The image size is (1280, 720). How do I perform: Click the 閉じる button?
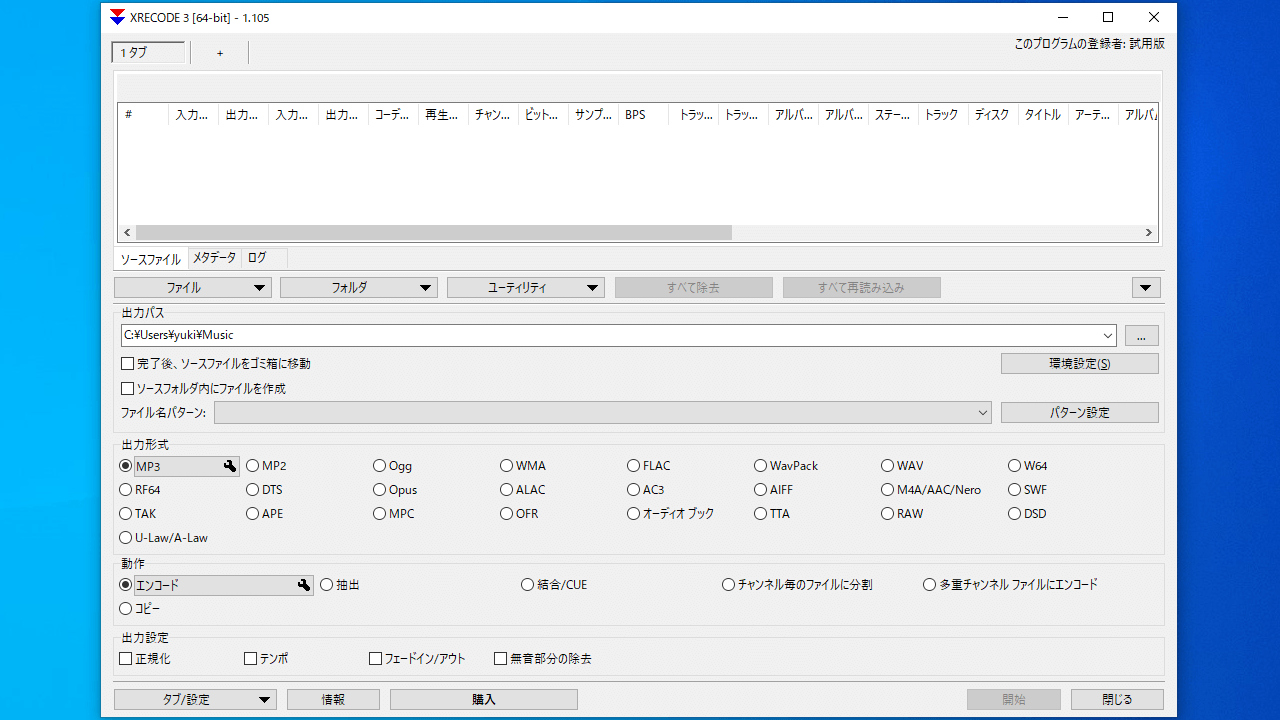(x=1117, y=700)
